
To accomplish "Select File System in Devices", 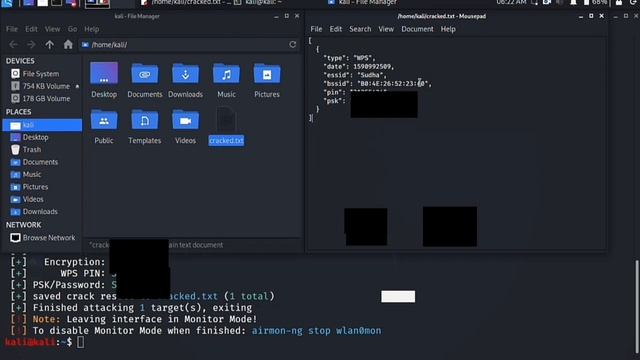I will click(41, 73).
